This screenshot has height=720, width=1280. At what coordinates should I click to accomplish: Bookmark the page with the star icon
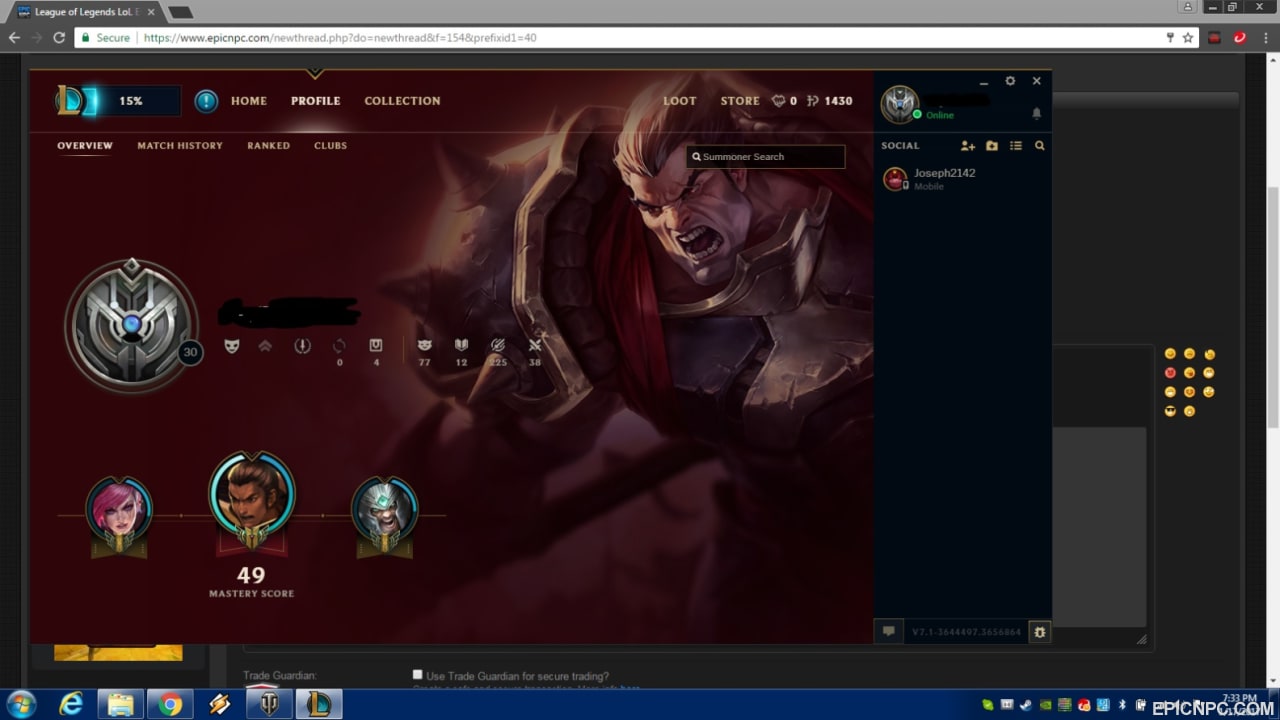point(1188,38)
